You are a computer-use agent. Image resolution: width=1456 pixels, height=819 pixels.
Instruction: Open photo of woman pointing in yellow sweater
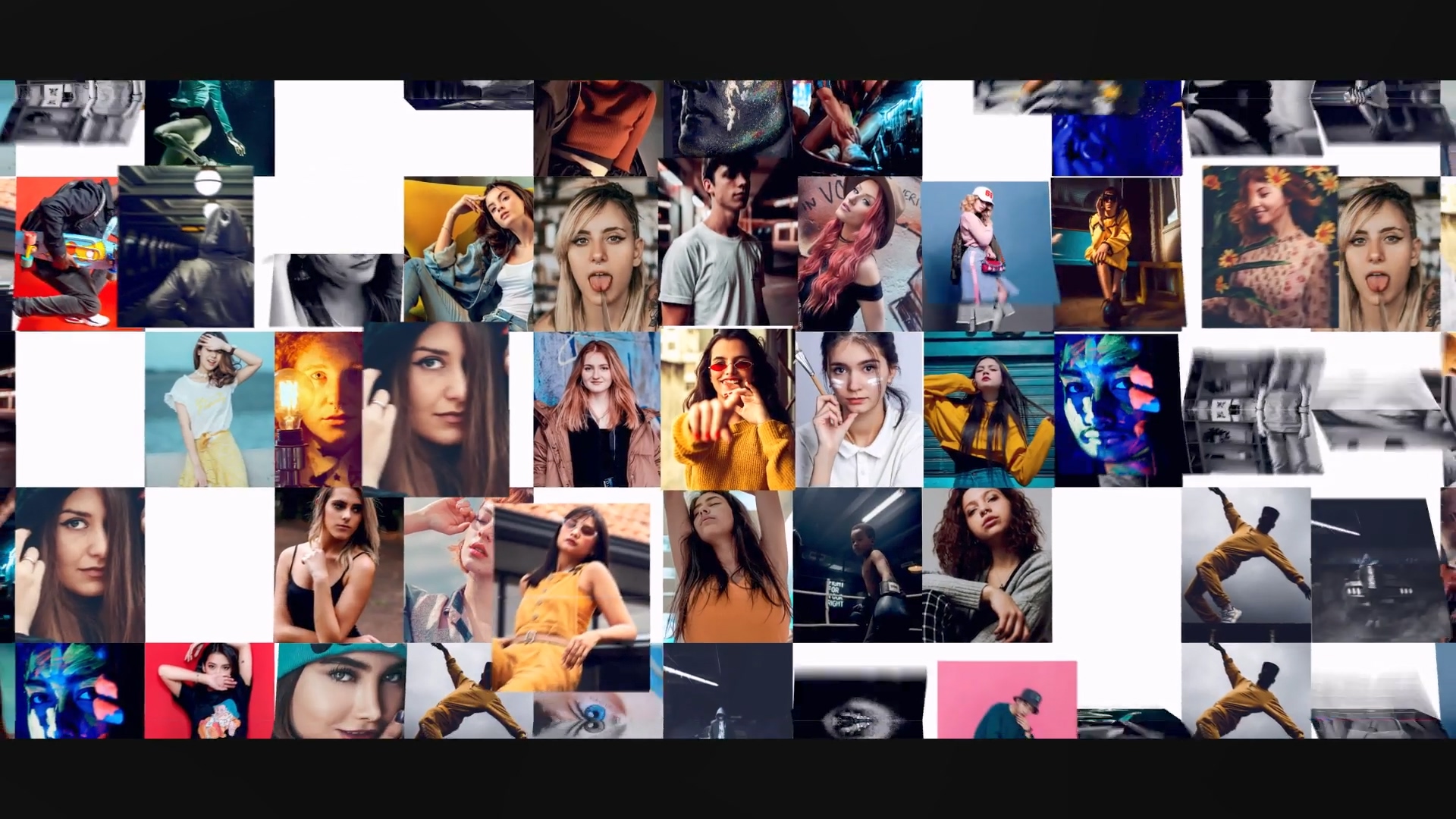728,409
